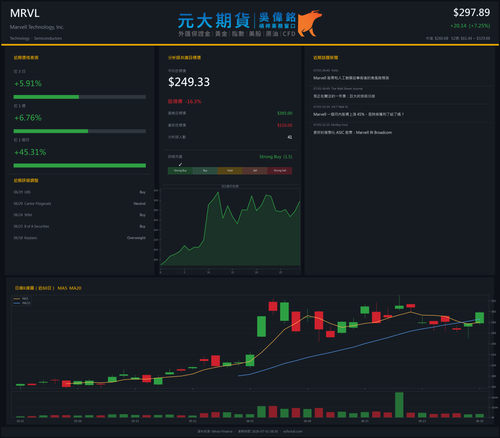This screenshot has height=438, width=500.
Task: Click the $249.33 average target price
Action: [x=189, y=82]
